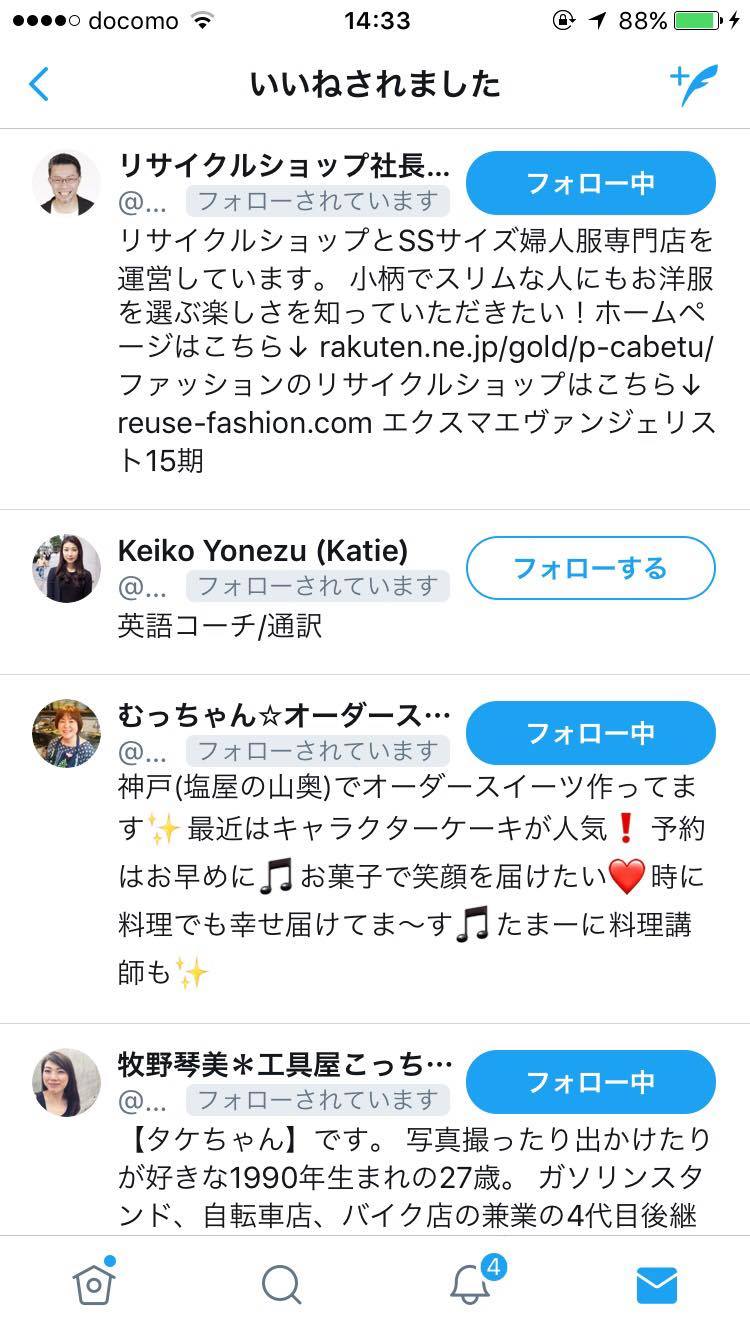Viewport: 750px width, 1334px height.
Task: Open the Messages envelope tab
Action: tap(656, 1285)
